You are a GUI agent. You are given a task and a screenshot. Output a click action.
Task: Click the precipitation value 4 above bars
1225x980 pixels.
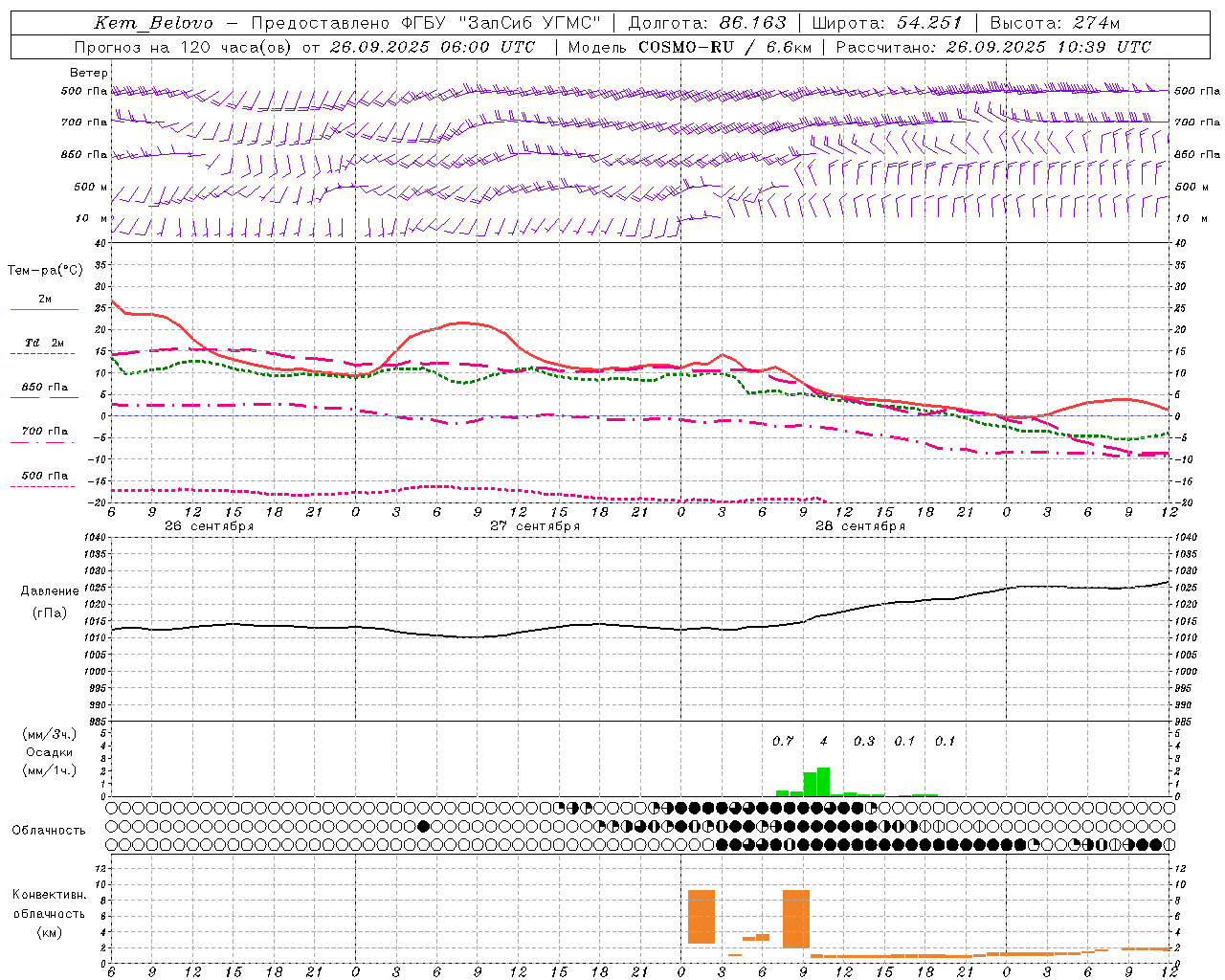point(823,741)
